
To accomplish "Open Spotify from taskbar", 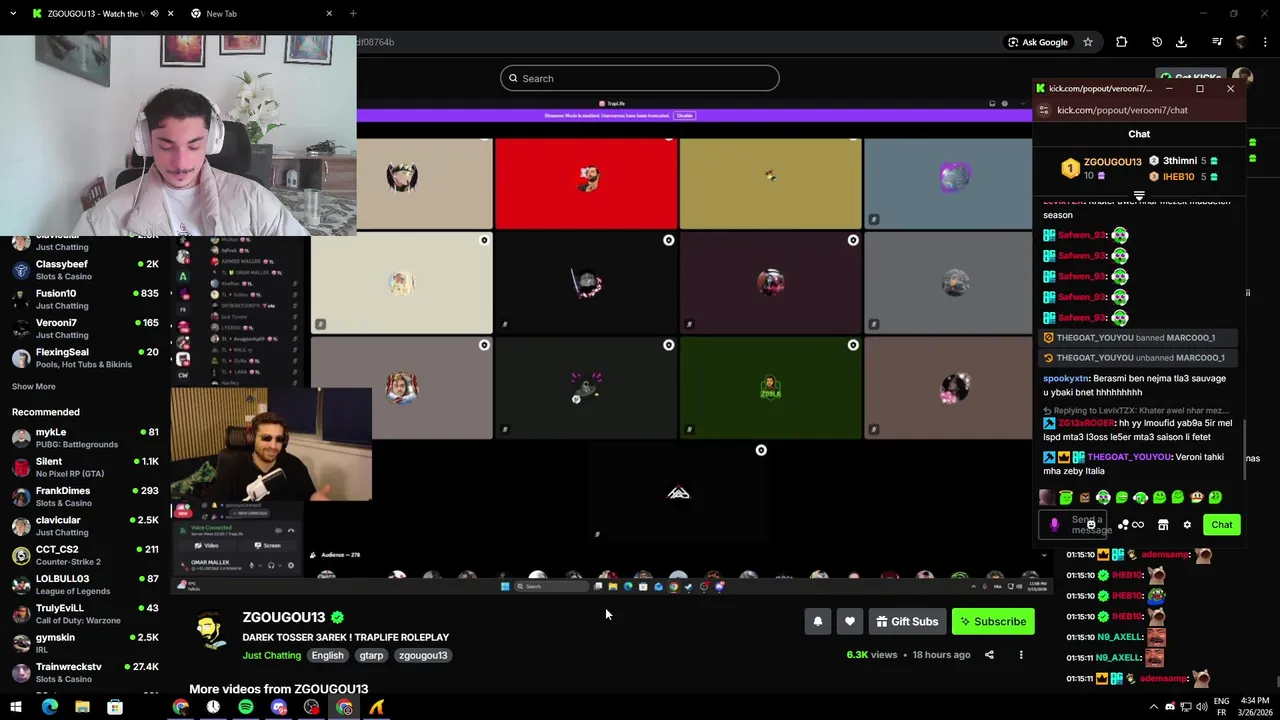I will 246,707.
